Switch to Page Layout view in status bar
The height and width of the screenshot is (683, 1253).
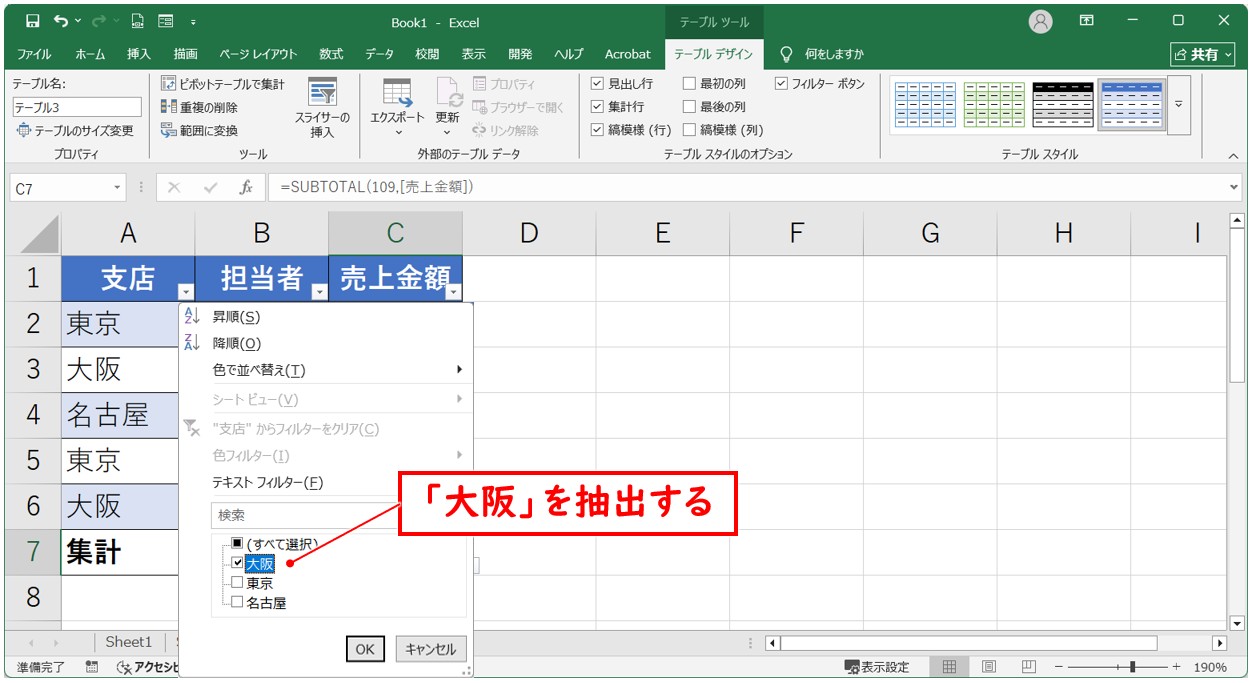[x=988, y=667]
